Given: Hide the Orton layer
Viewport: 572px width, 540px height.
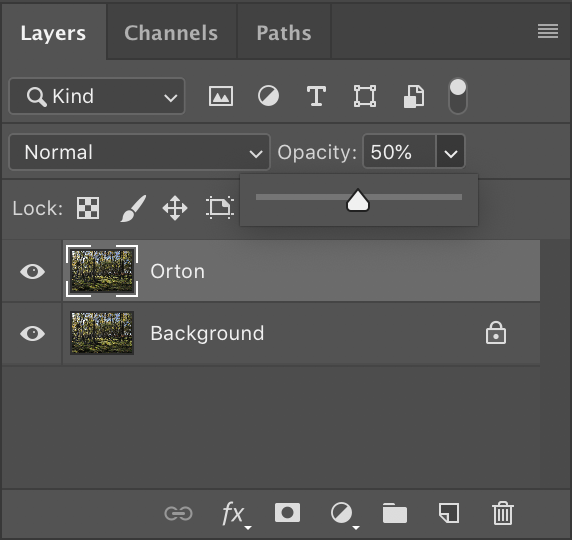Looking at the screenshot, I should [32, 271].
